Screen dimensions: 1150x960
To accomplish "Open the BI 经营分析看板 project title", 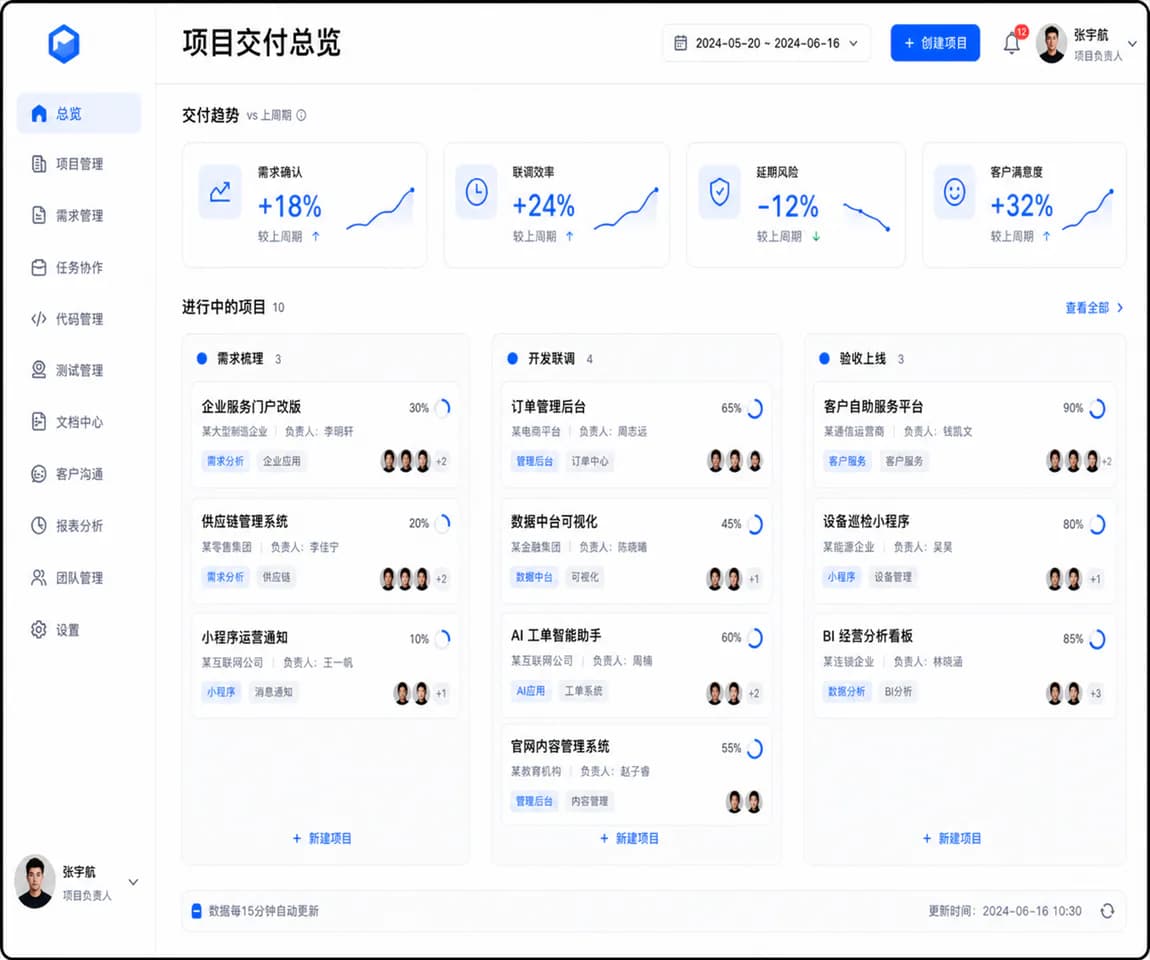I will pos(868,636).
